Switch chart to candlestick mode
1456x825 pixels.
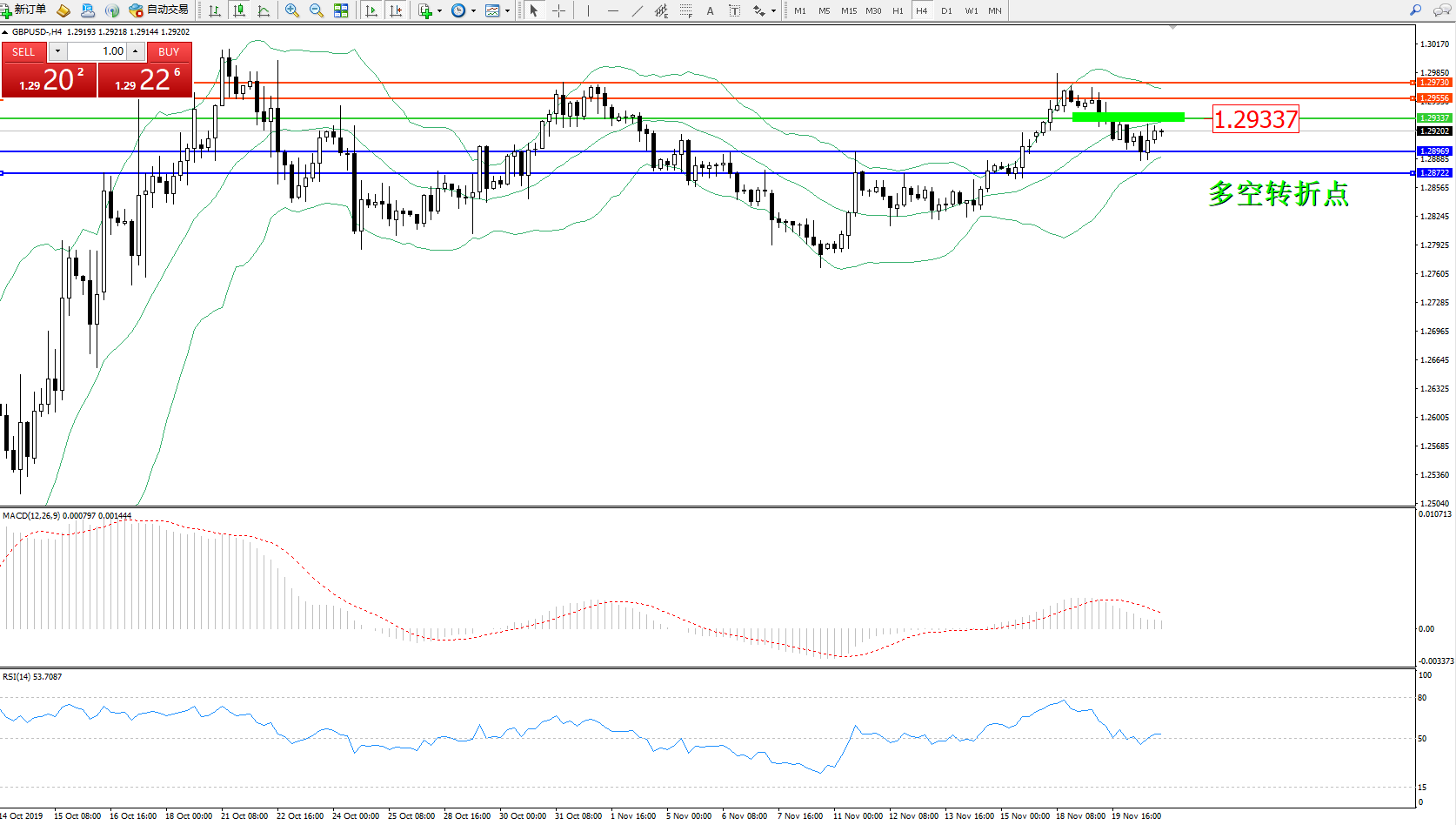click(x=239, y=10)
